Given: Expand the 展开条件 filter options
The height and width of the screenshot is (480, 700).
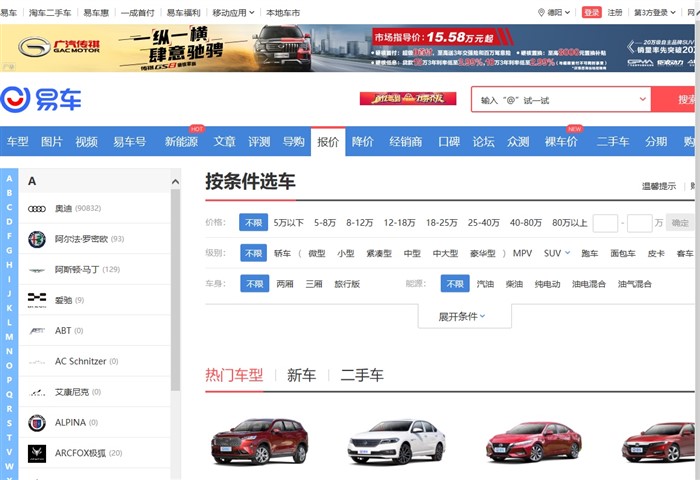Looking at the screenshot, I should click(x=464, y=317).
